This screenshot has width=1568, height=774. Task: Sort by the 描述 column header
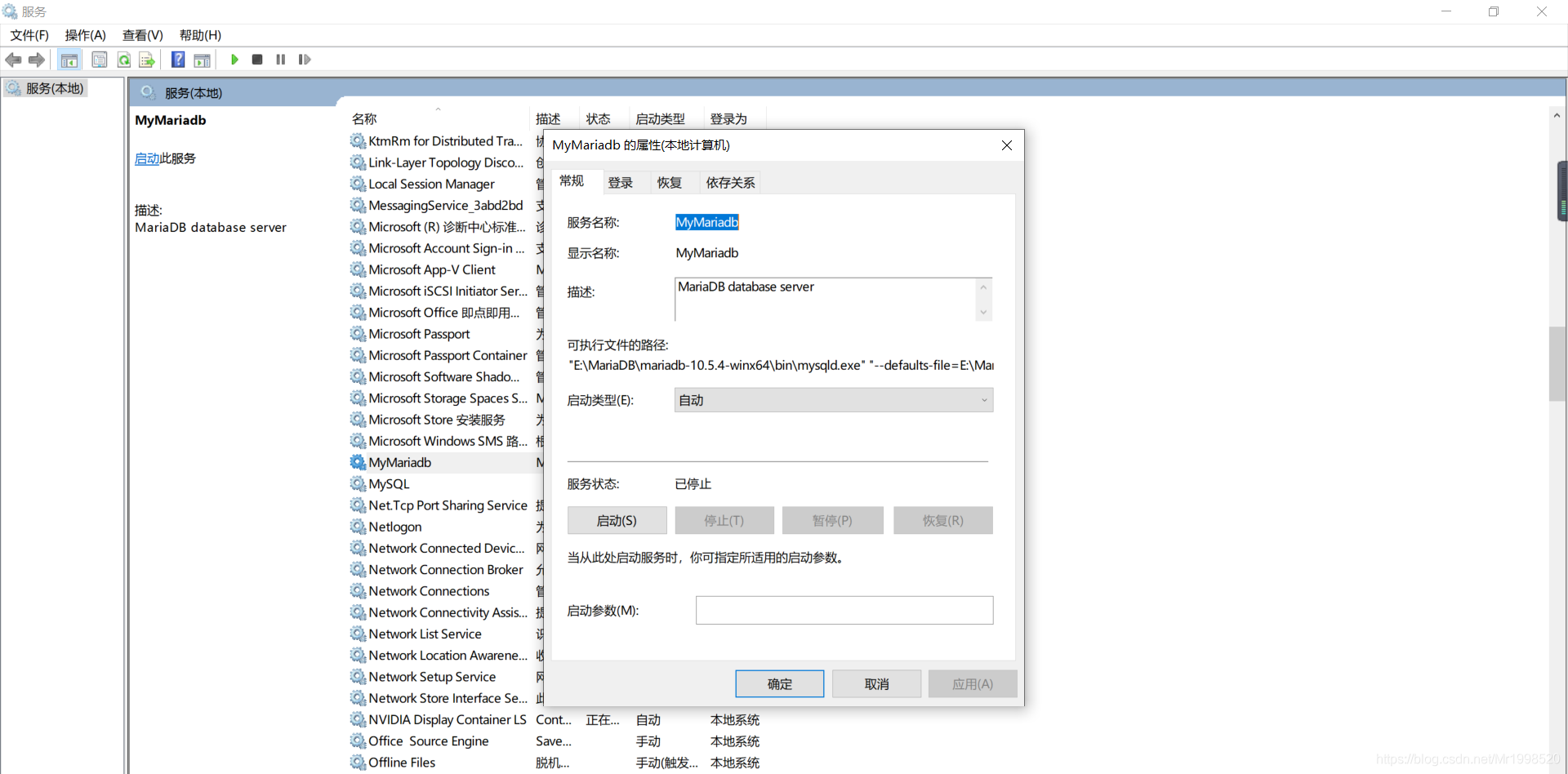554,119
